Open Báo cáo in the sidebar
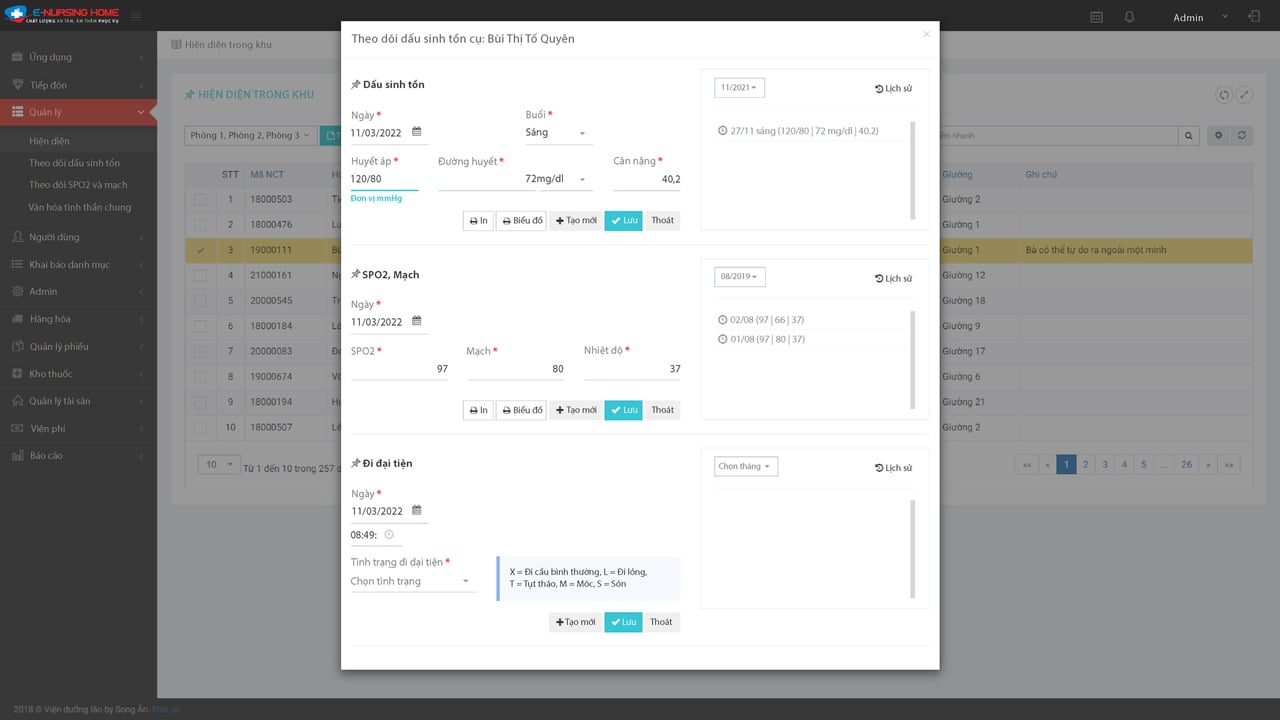This screenshot has width=1280, height=720. click(x=78, y=456)
